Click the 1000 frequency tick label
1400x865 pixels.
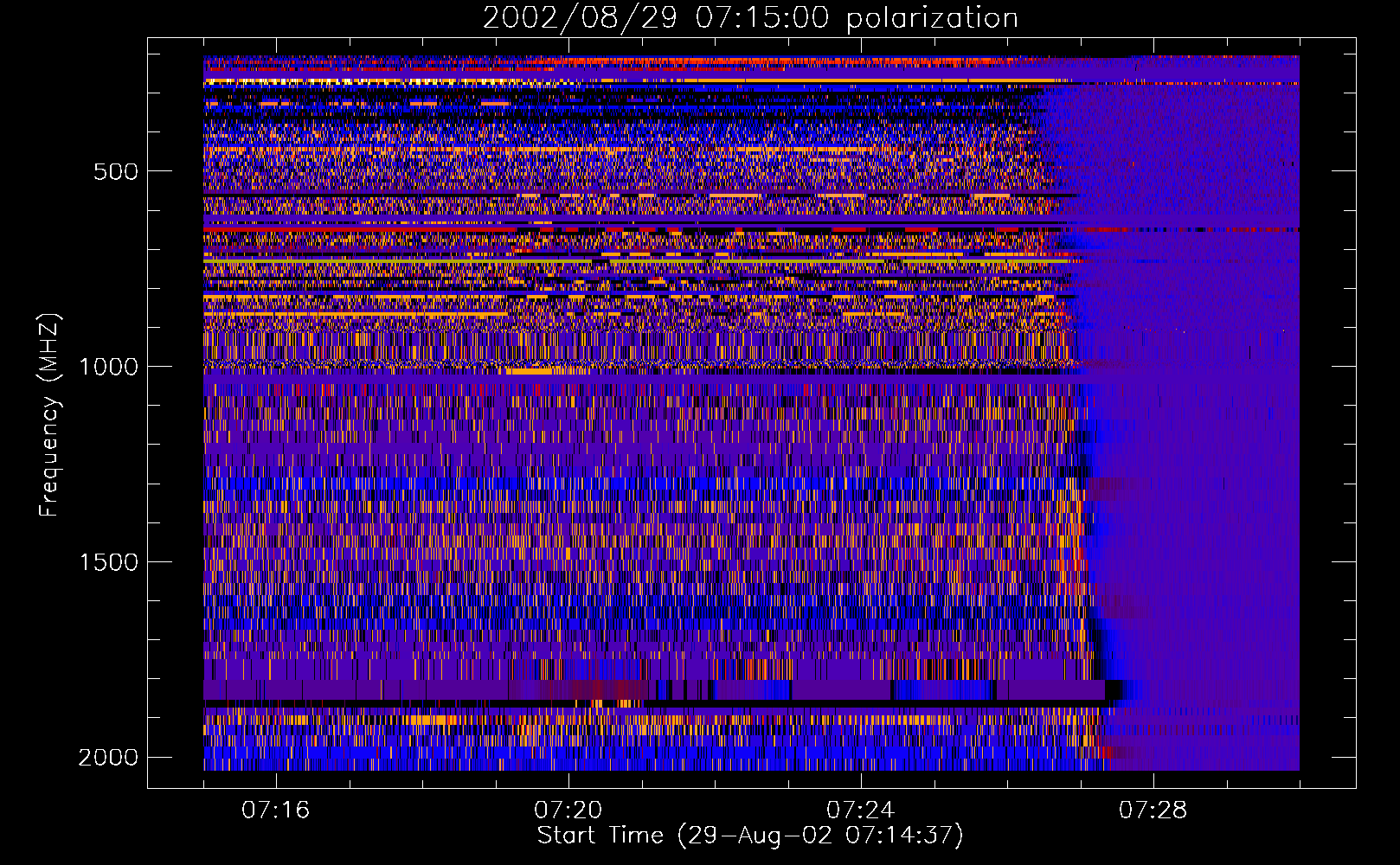[108, 367]
